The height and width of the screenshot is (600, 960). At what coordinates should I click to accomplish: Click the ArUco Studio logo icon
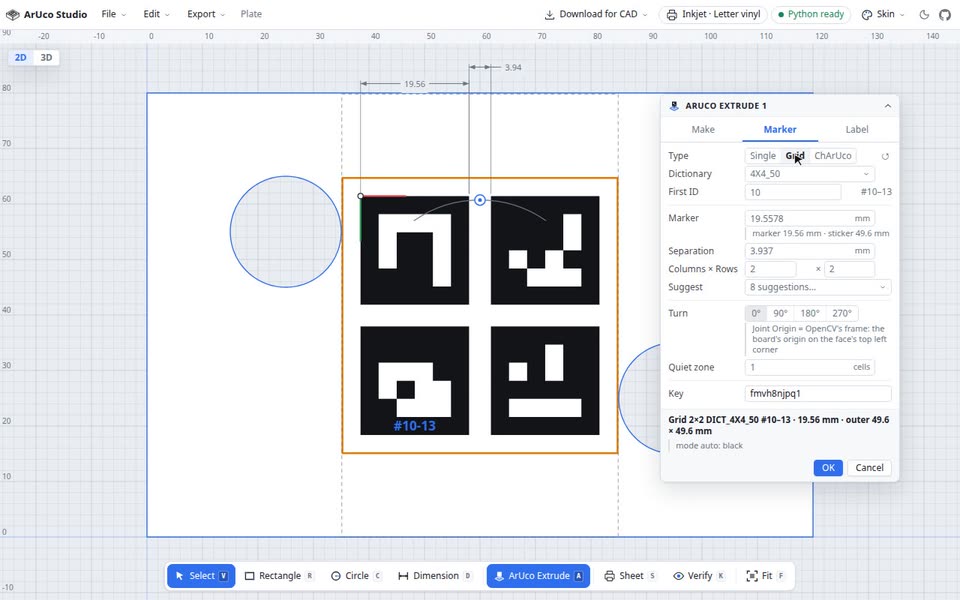pos(12,14)
